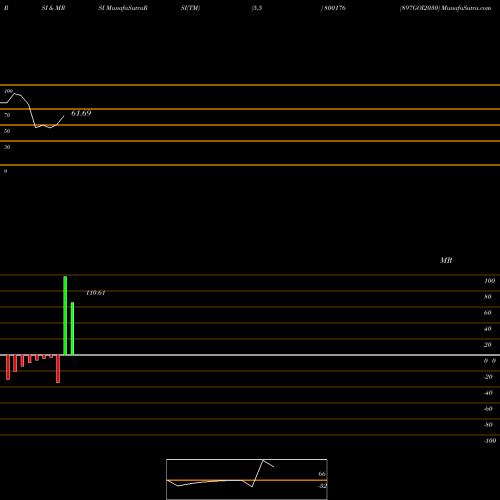The height and width of the screenshot is (500, 500).
Task: Click the MunafaSutra.com watermark text at top right
Action: coord(466,8)
